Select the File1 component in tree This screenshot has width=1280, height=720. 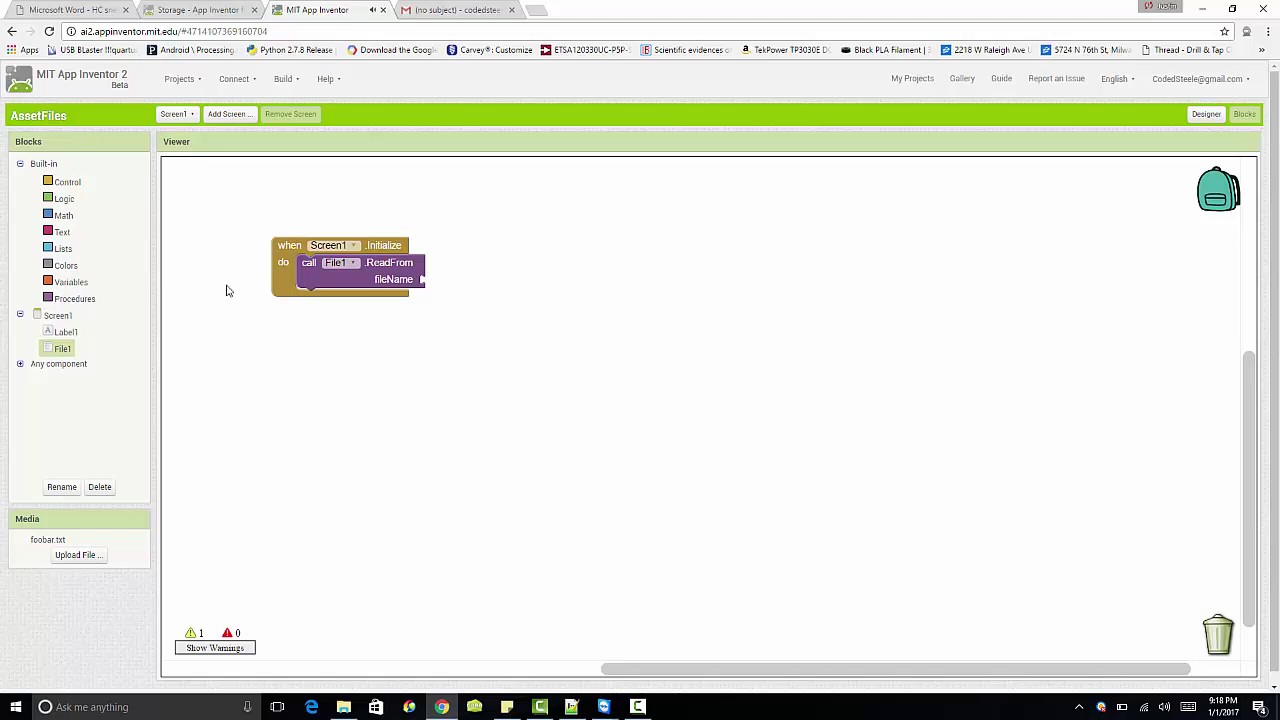[x=57, y=348]
